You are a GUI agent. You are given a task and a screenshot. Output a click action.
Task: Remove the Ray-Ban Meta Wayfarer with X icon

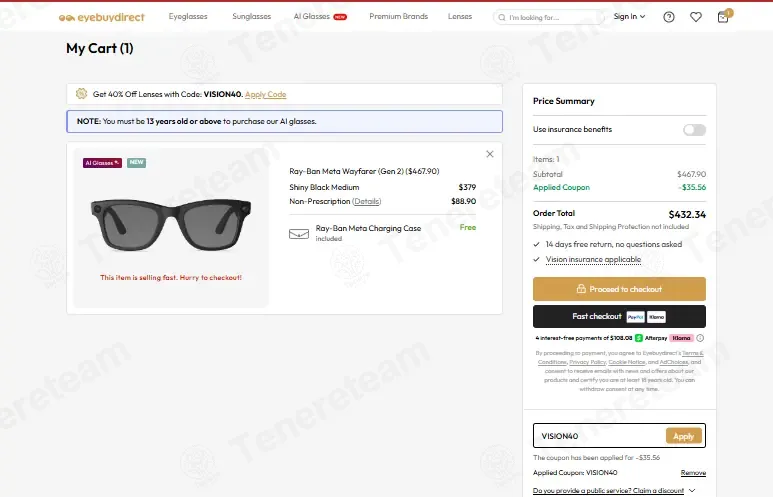click(490, 154)
